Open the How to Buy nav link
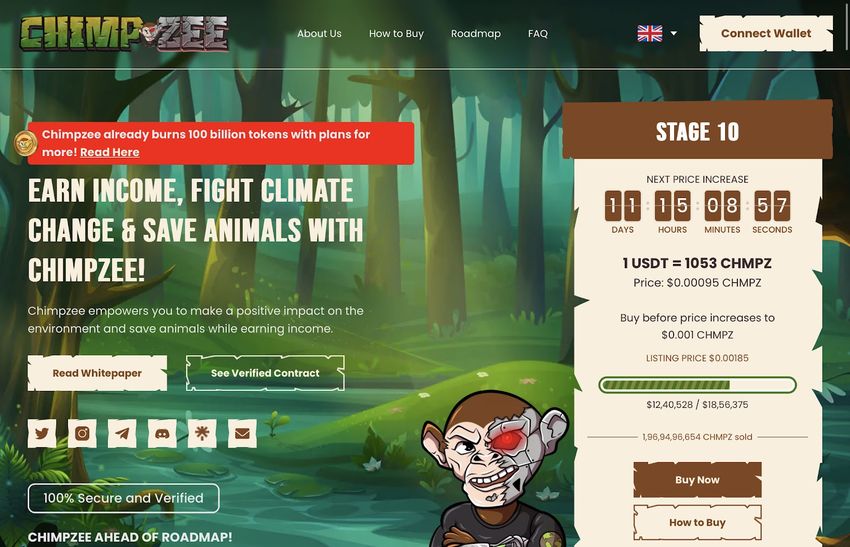Screen dimensions: 850x547 pyautogui.click(x=396, y=34)
